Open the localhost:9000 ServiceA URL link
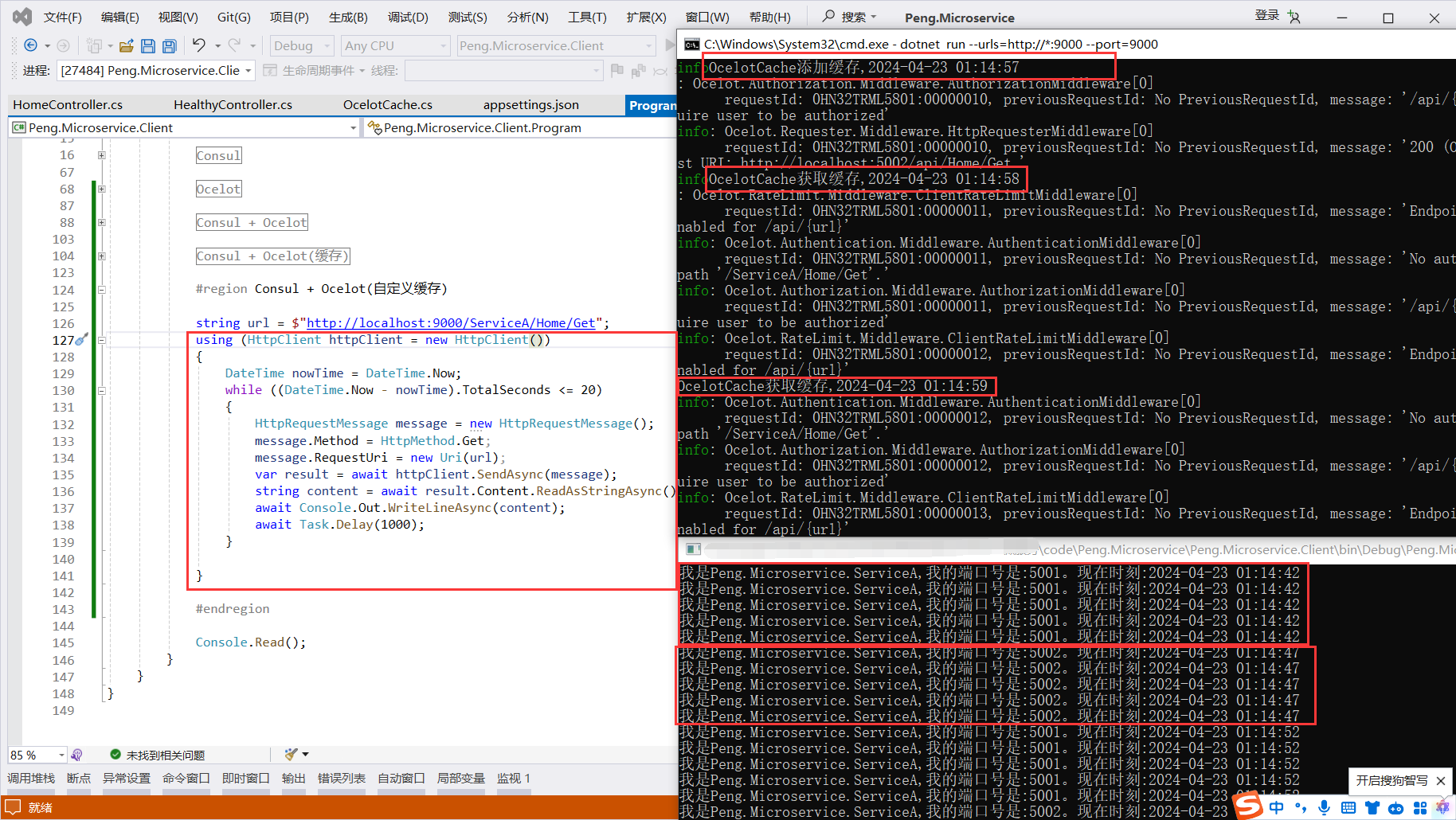The image size is (1456, 820). pos(451,323)
